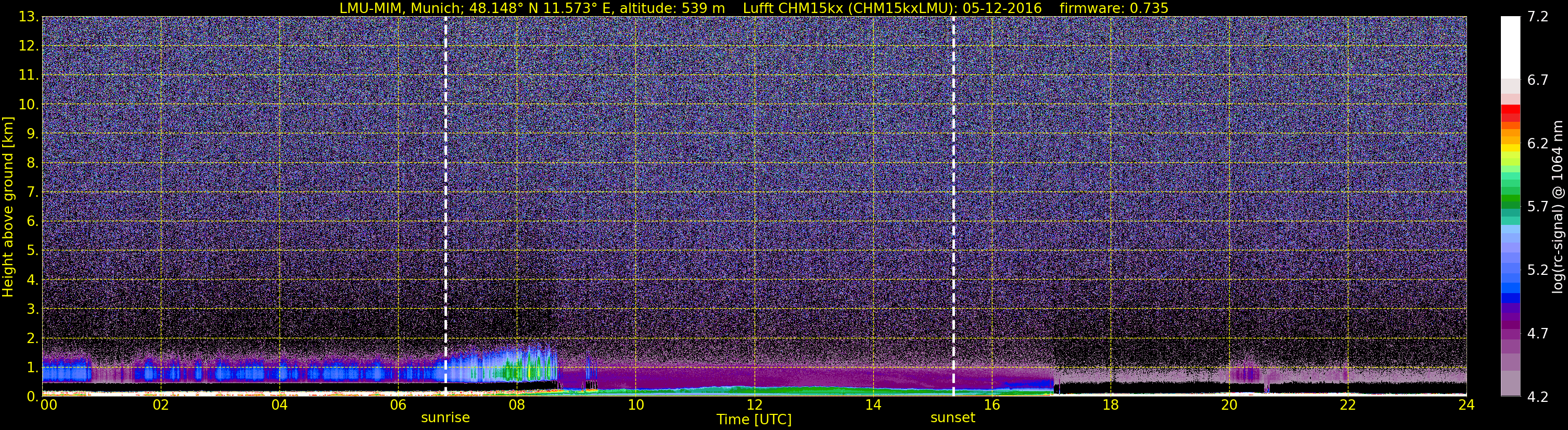Click the y-axis tick label '12.'
This screenshot has width=1568, height=430.
tap(29, 46)
